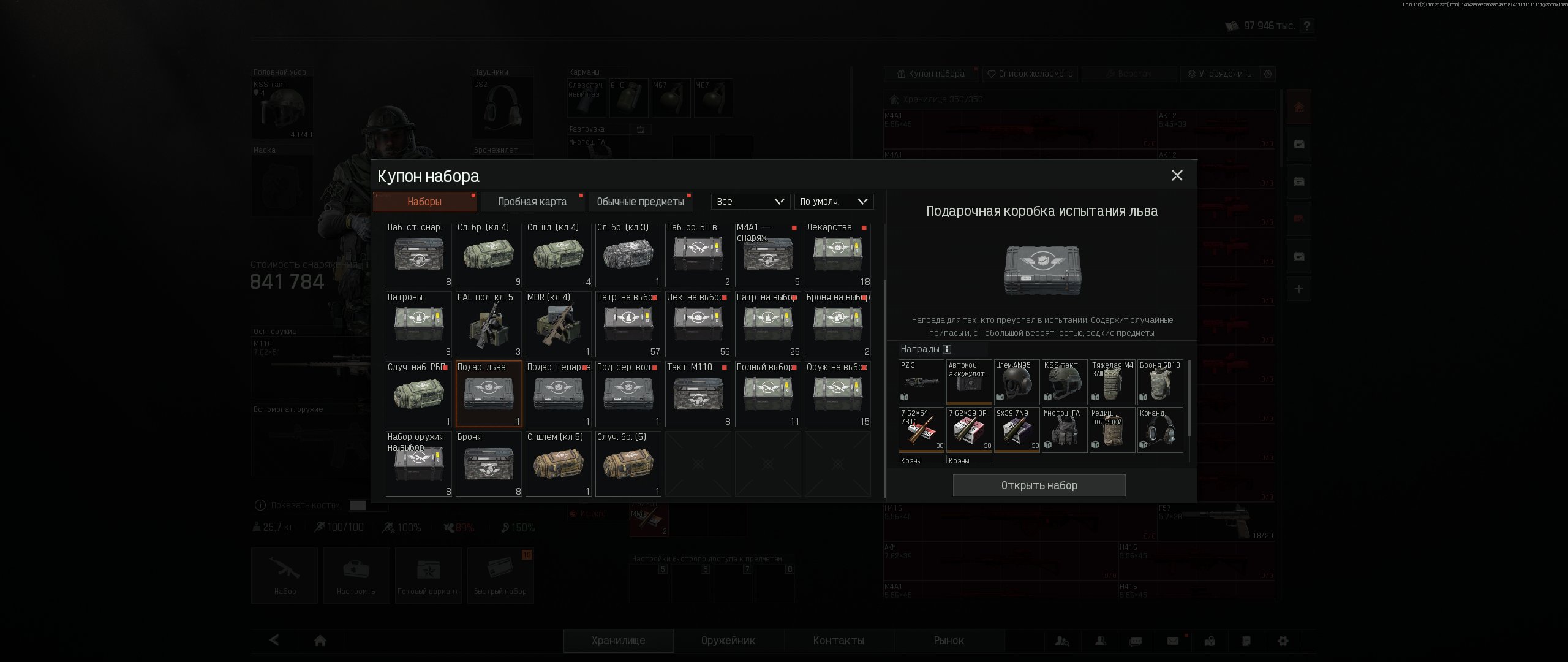Select the С. шлем (кл 5) bag
The image size is (1568, 662).
pos(558,463)
